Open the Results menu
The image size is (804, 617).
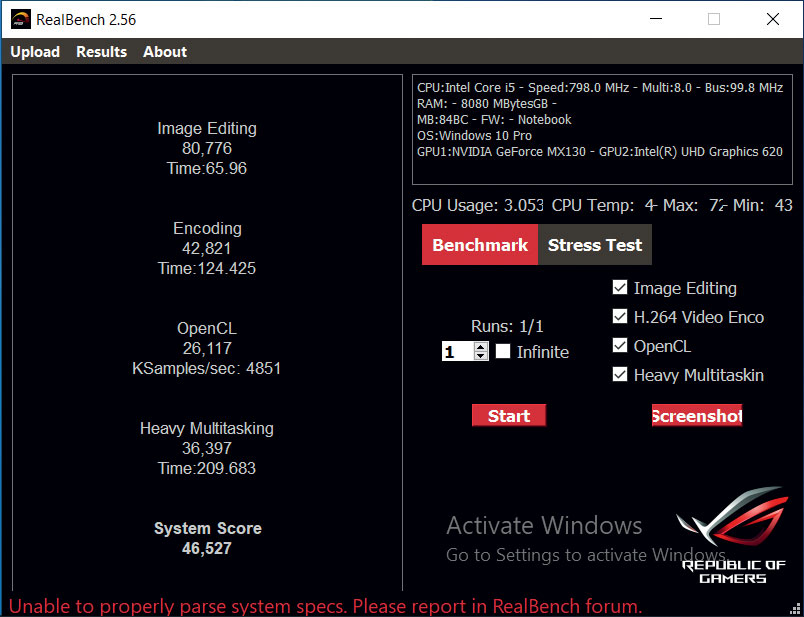(x=102, y=52)
